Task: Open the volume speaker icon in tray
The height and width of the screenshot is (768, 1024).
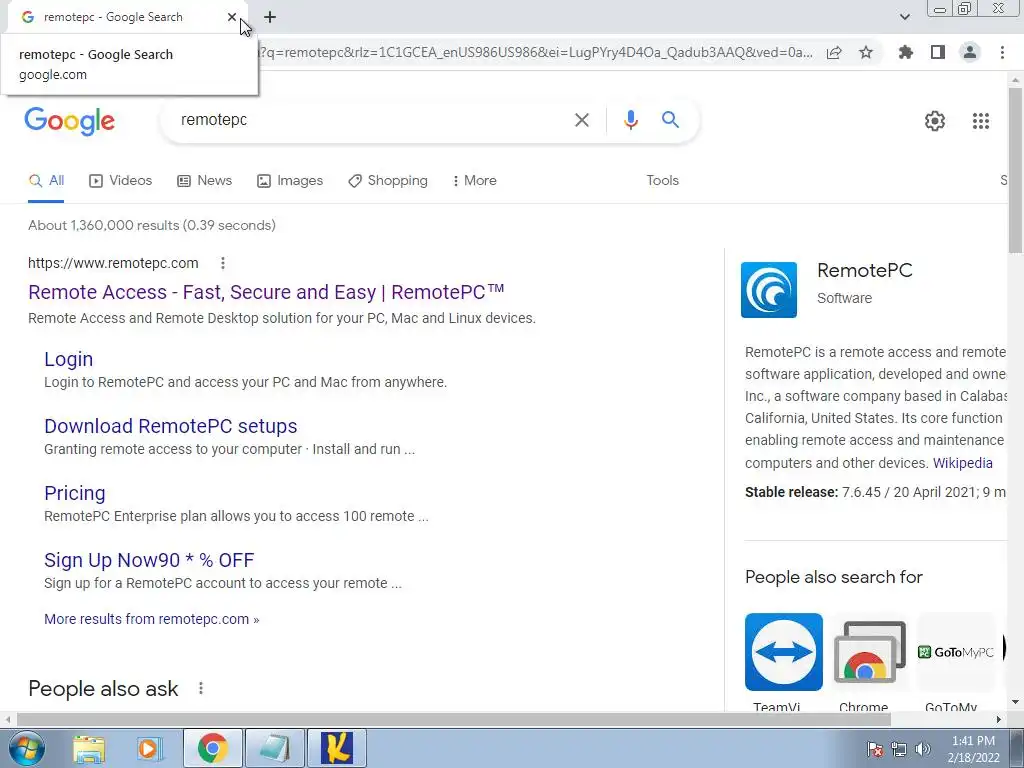Action: (x=923, y=749)
